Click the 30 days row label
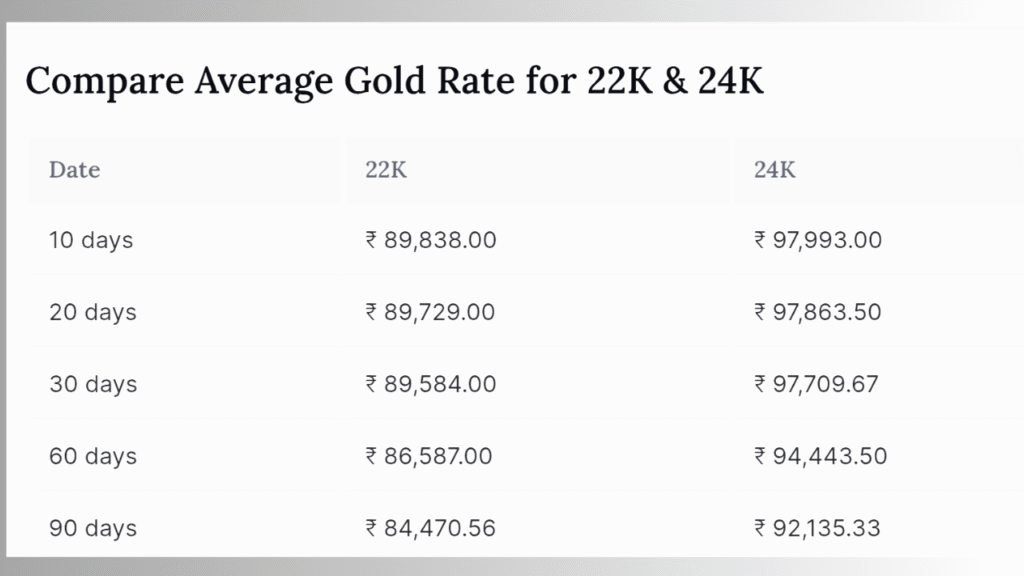1024x576 pixels. click(93, 384)
